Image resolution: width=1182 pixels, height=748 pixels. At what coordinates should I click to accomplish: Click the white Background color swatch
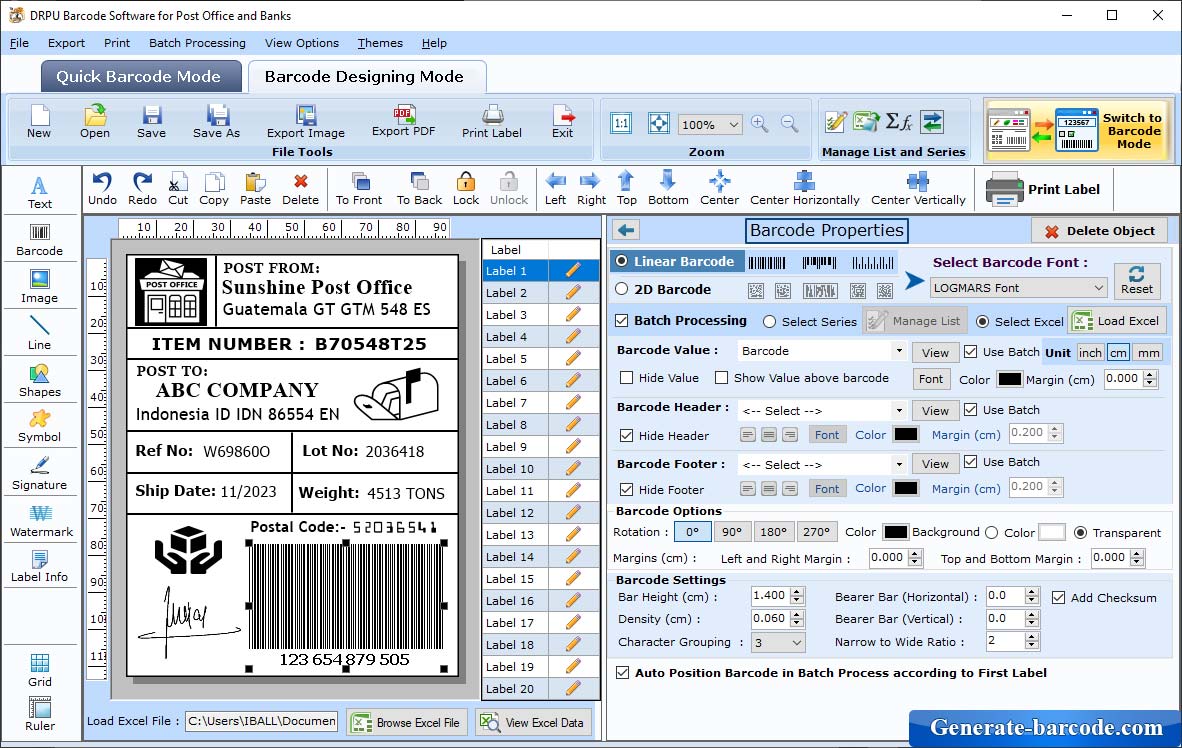[x=1052, y=532]
